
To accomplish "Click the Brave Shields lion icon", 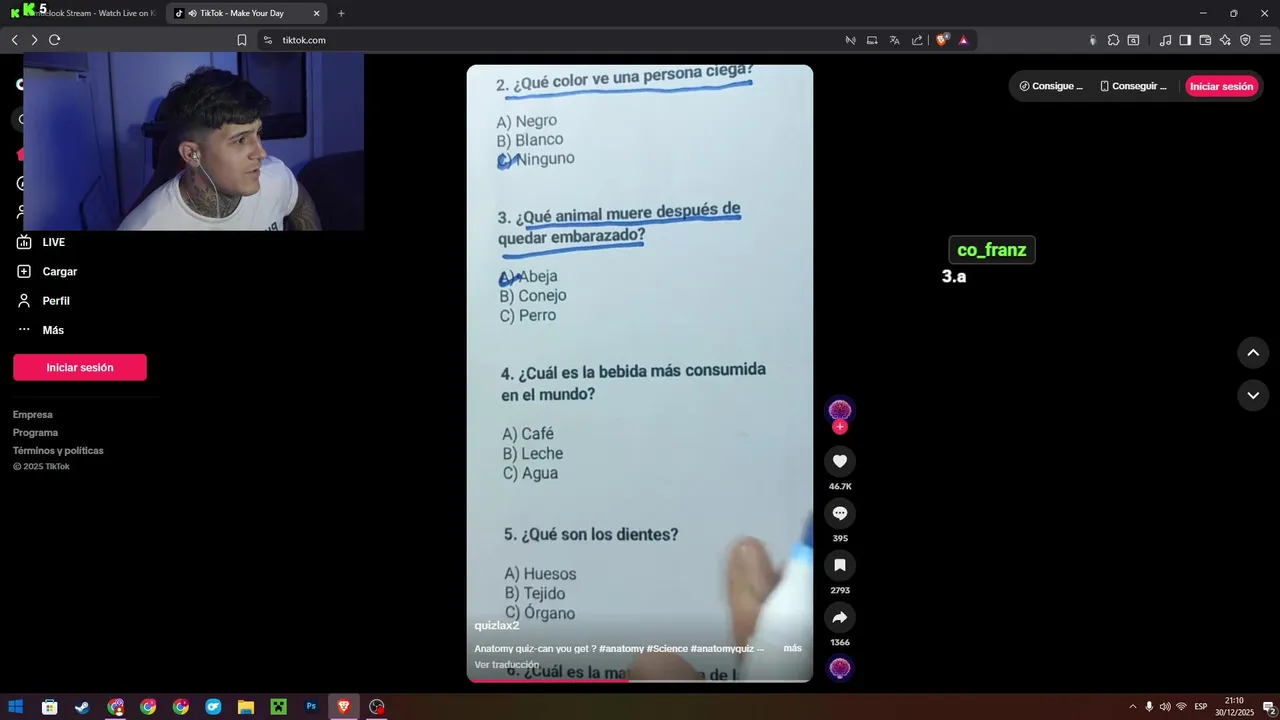I will (x=942, y=40).
